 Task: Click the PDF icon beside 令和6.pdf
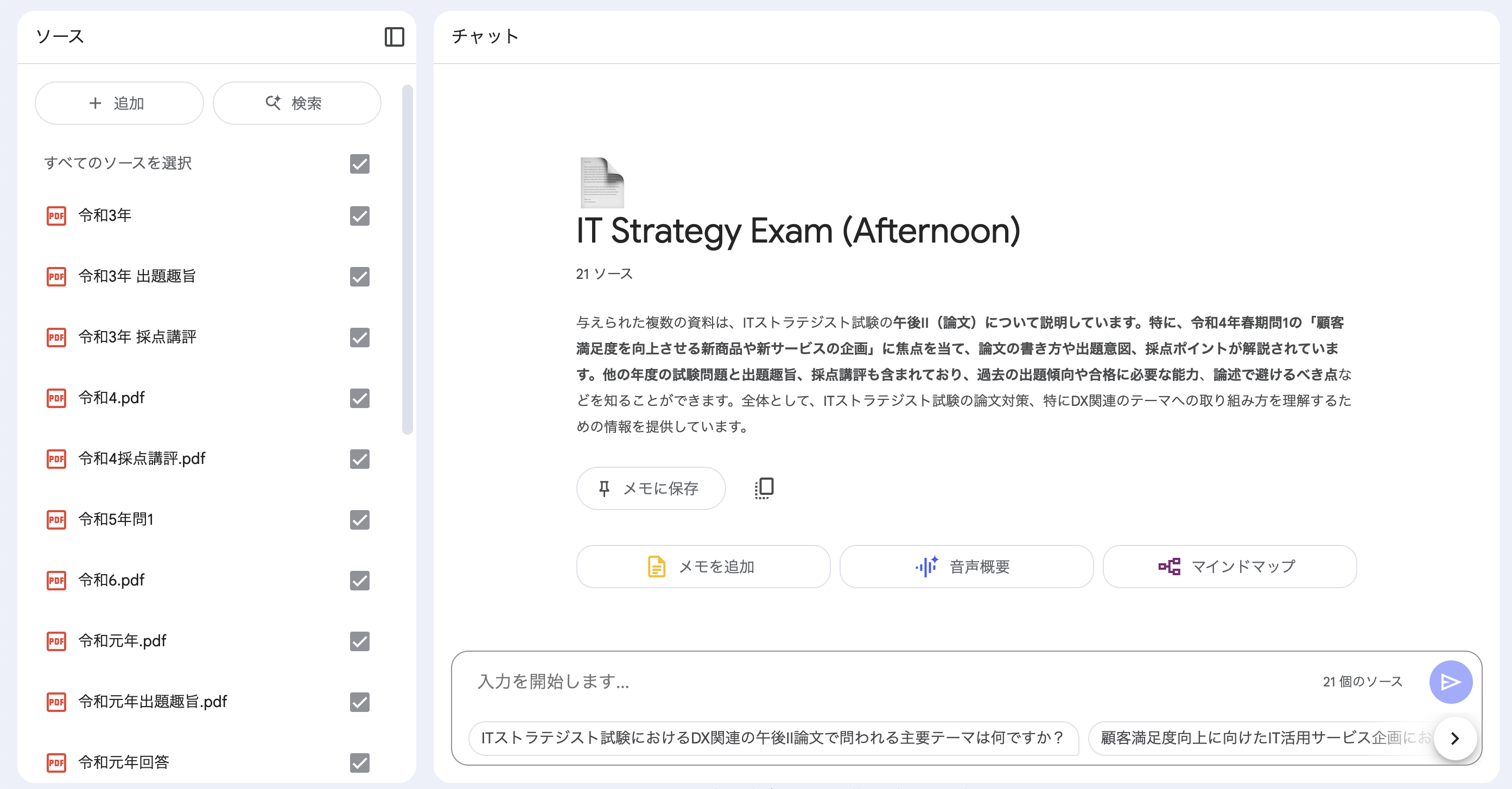click(x=56, y=580)
